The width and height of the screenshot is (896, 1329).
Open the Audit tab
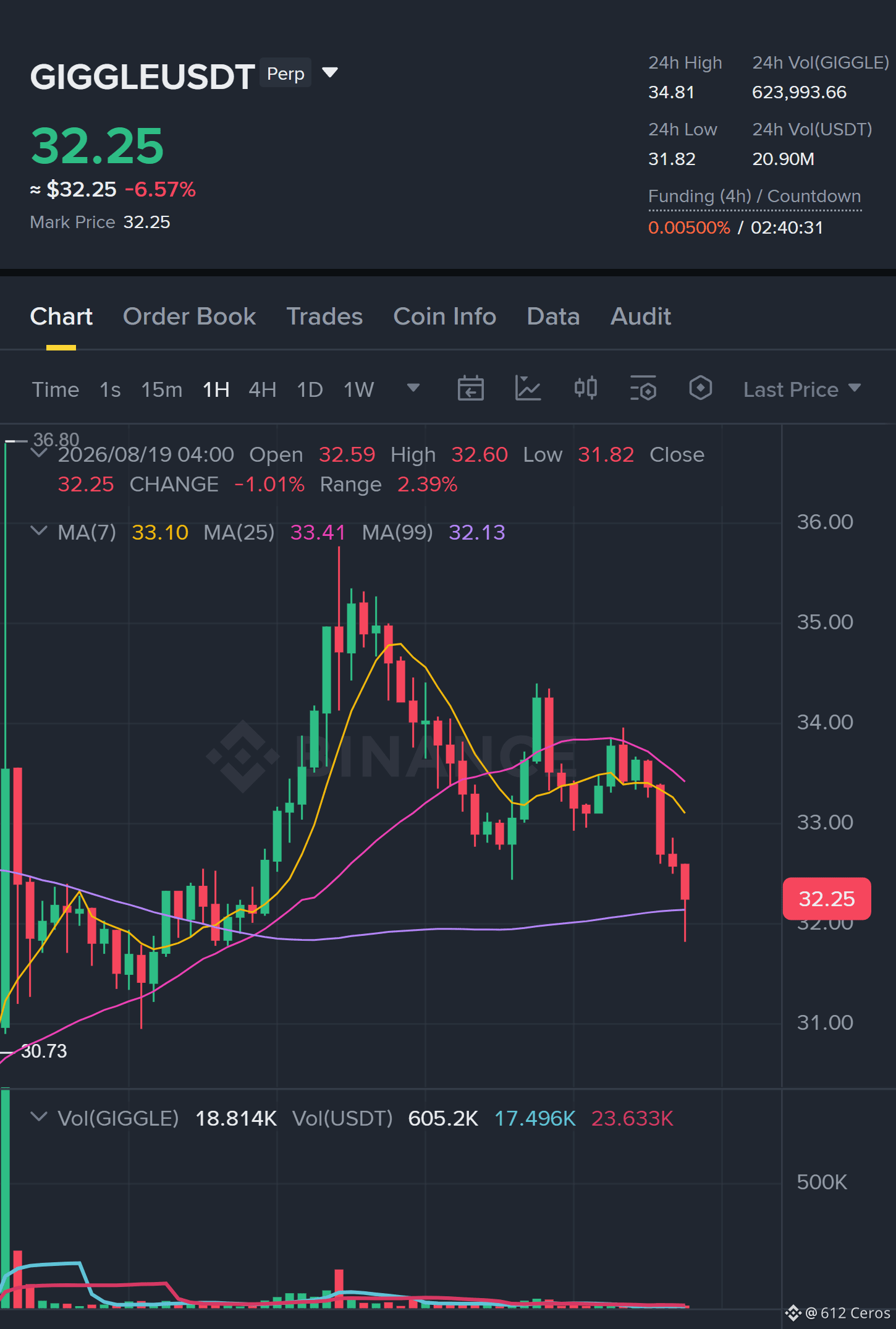click(641, 316)
